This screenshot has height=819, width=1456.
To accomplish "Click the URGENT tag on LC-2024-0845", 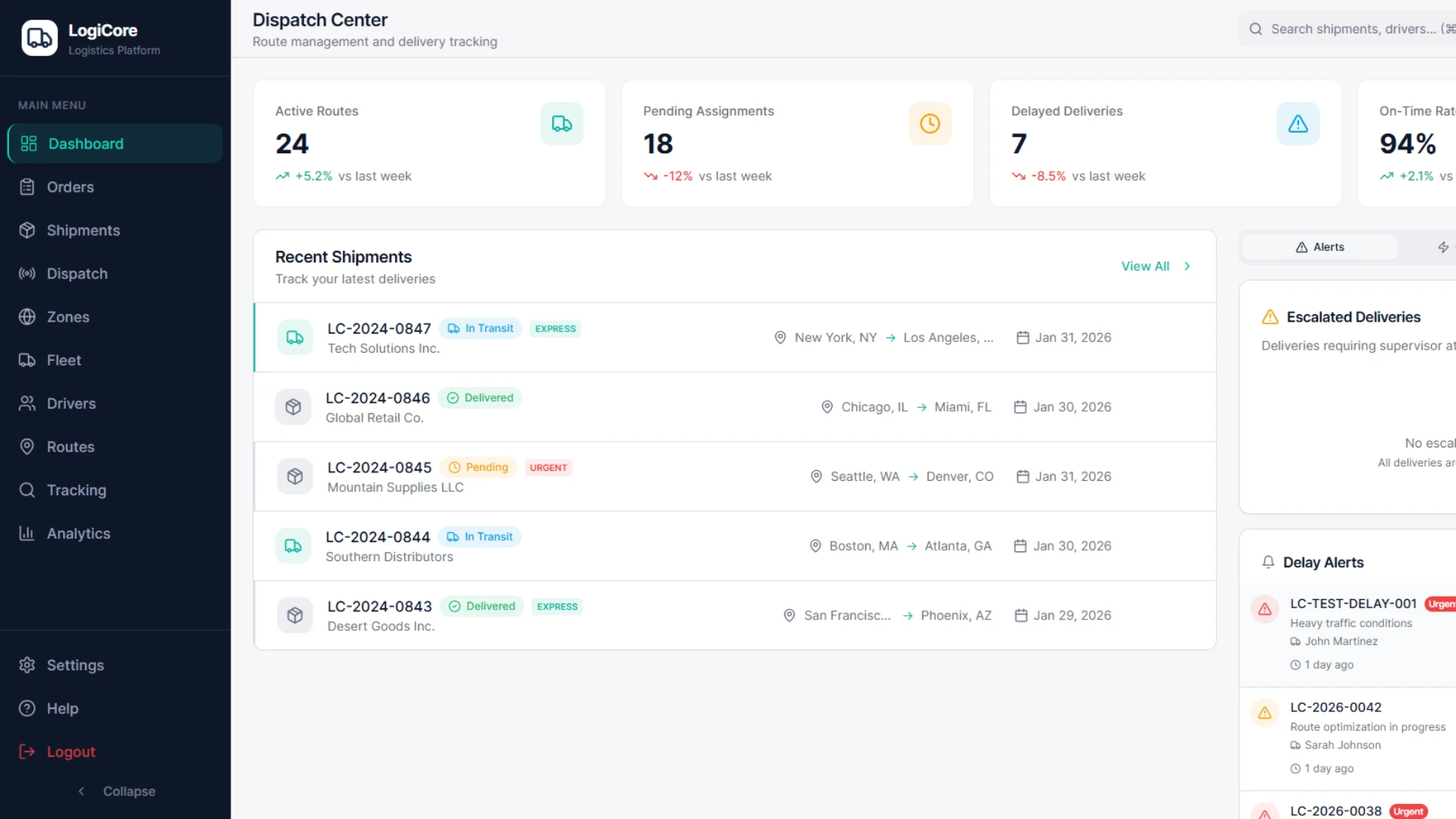I will tap(548, 468).
